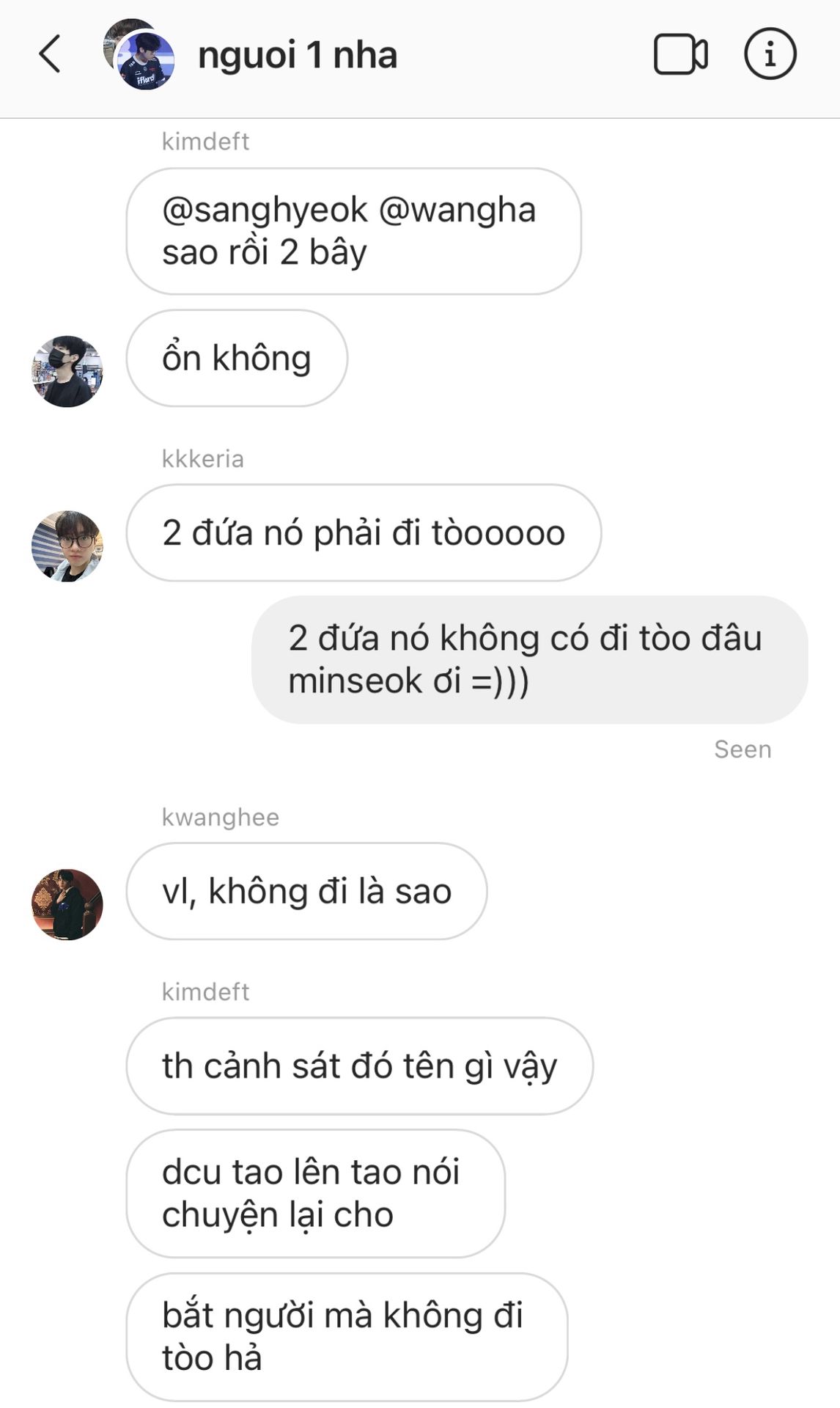
Task: Select the 'th cảnh sát đó tên gì vậy' message
Action: [x=359, y=1066]
